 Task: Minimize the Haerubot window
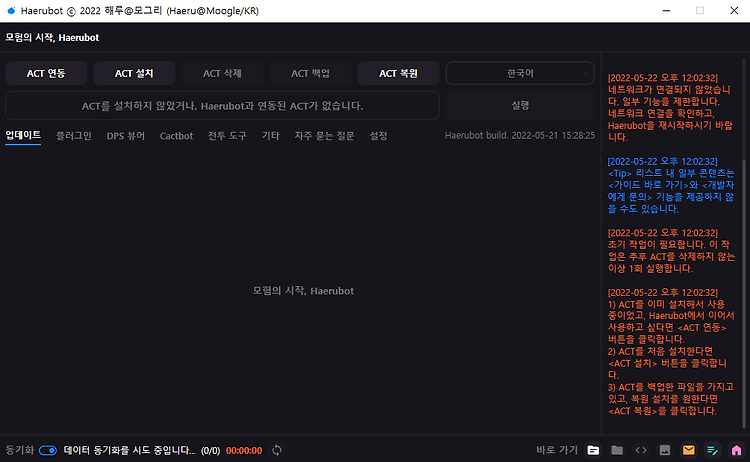(666, 11)
